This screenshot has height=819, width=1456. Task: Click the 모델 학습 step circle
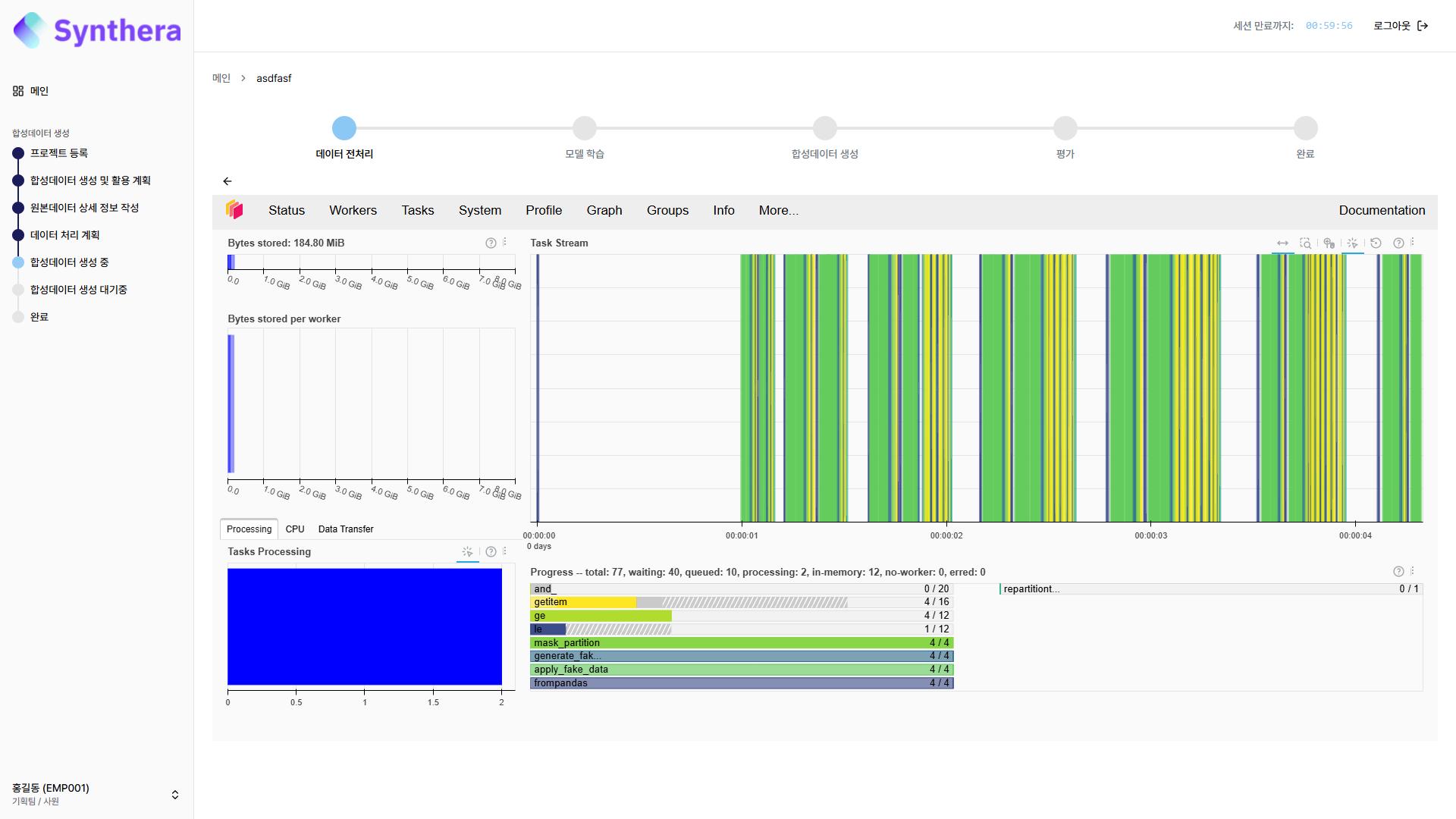(584, 128)
